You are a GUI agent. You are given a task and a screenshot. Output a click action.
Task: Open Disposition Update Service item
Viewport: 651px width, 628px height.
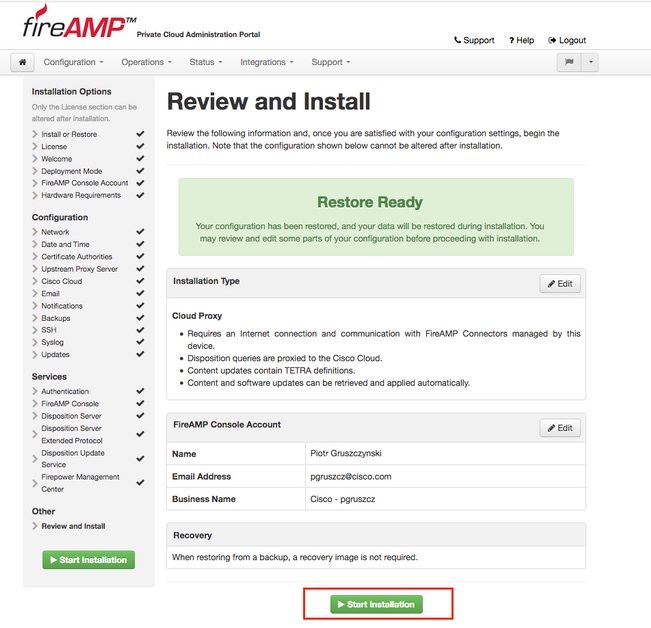click(x=73, y=459)
